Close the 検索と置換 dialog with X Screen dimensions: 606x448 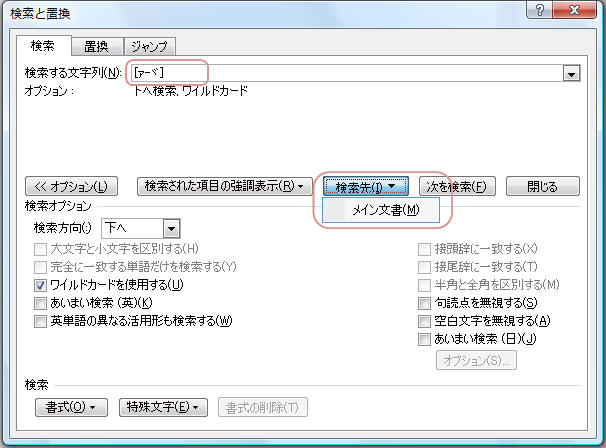[x=574, y=10]
